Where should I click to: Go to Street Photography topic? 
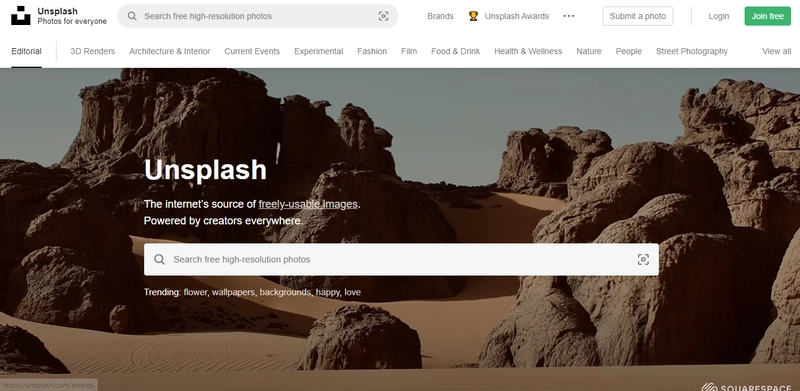coord(692,51)
